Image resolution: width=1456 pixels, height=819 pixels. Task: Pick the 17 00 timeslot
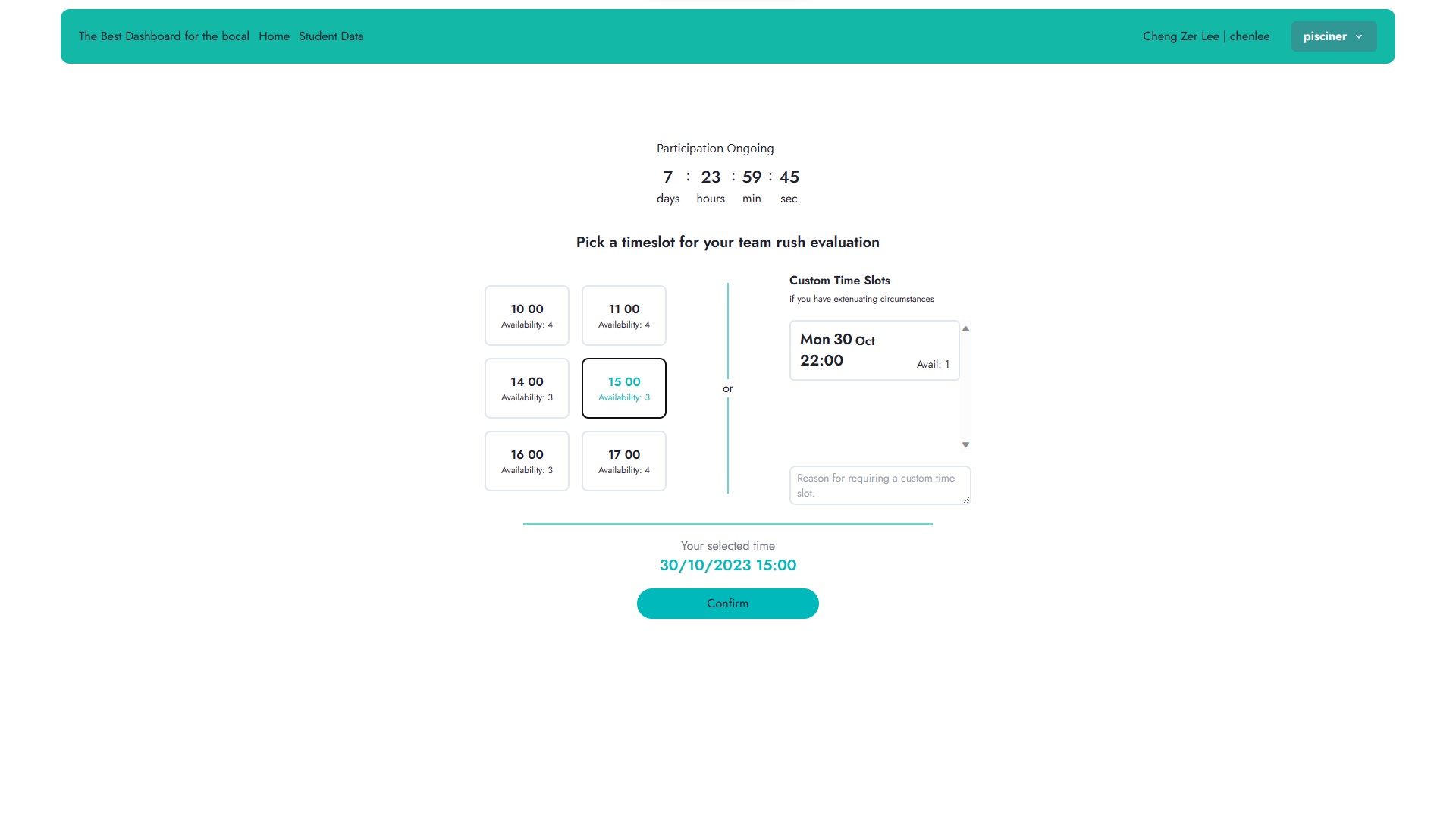(623, 461)
